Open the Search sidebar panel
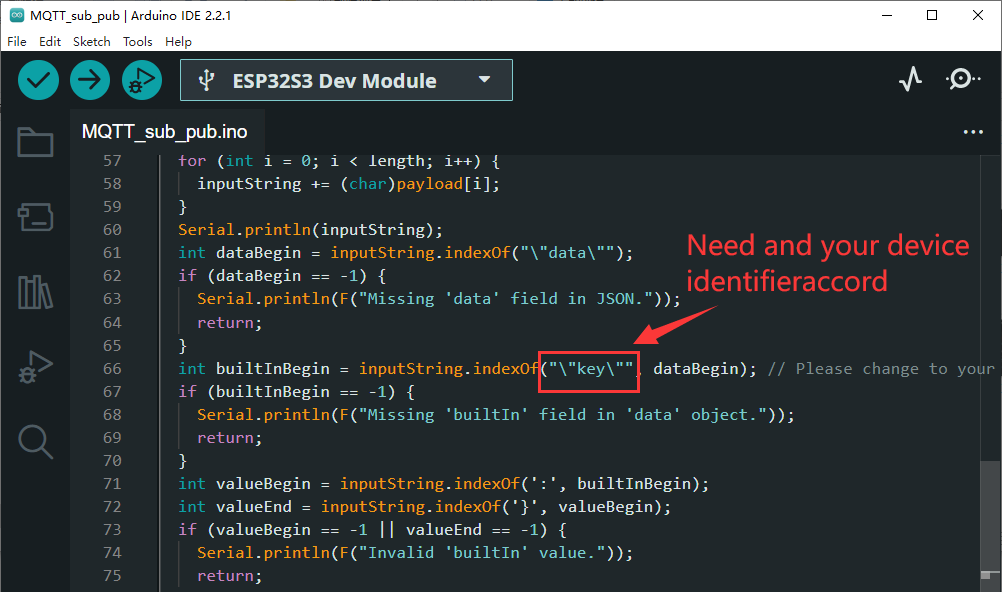This screenshot has height=592, width=1002. (x=35, y=440)
